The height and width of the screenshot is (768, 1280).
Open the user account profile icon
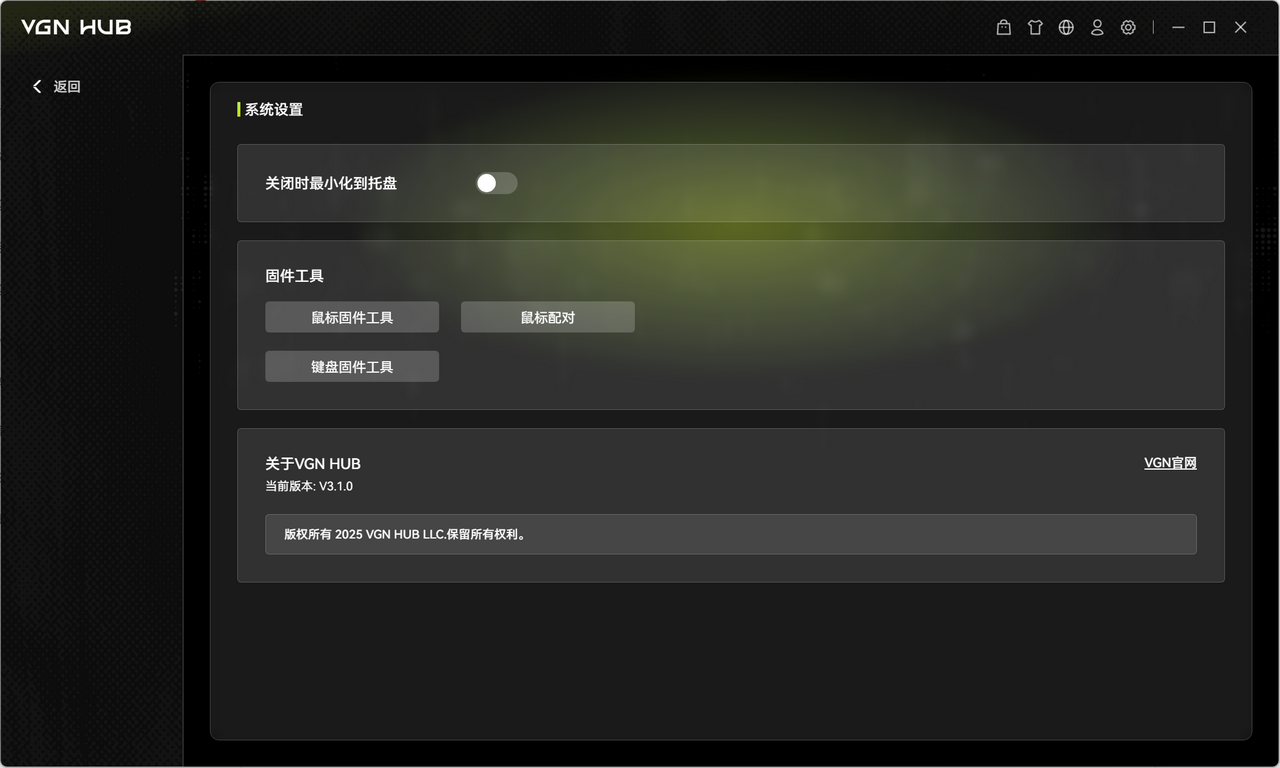pyautogui.click(x=1097, y=28)
